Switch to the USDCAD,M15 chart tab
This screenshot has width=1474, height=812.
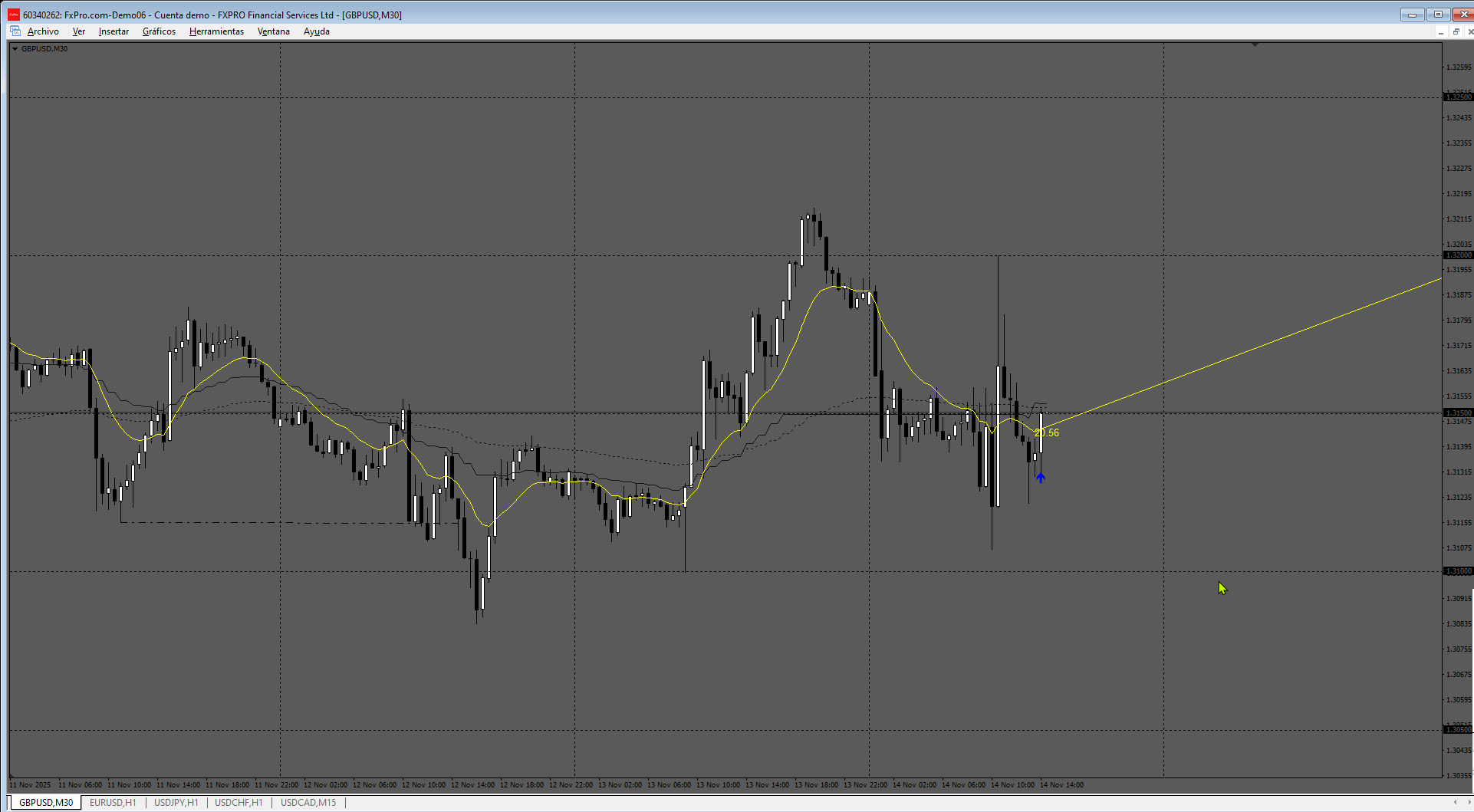click(308, 803)
